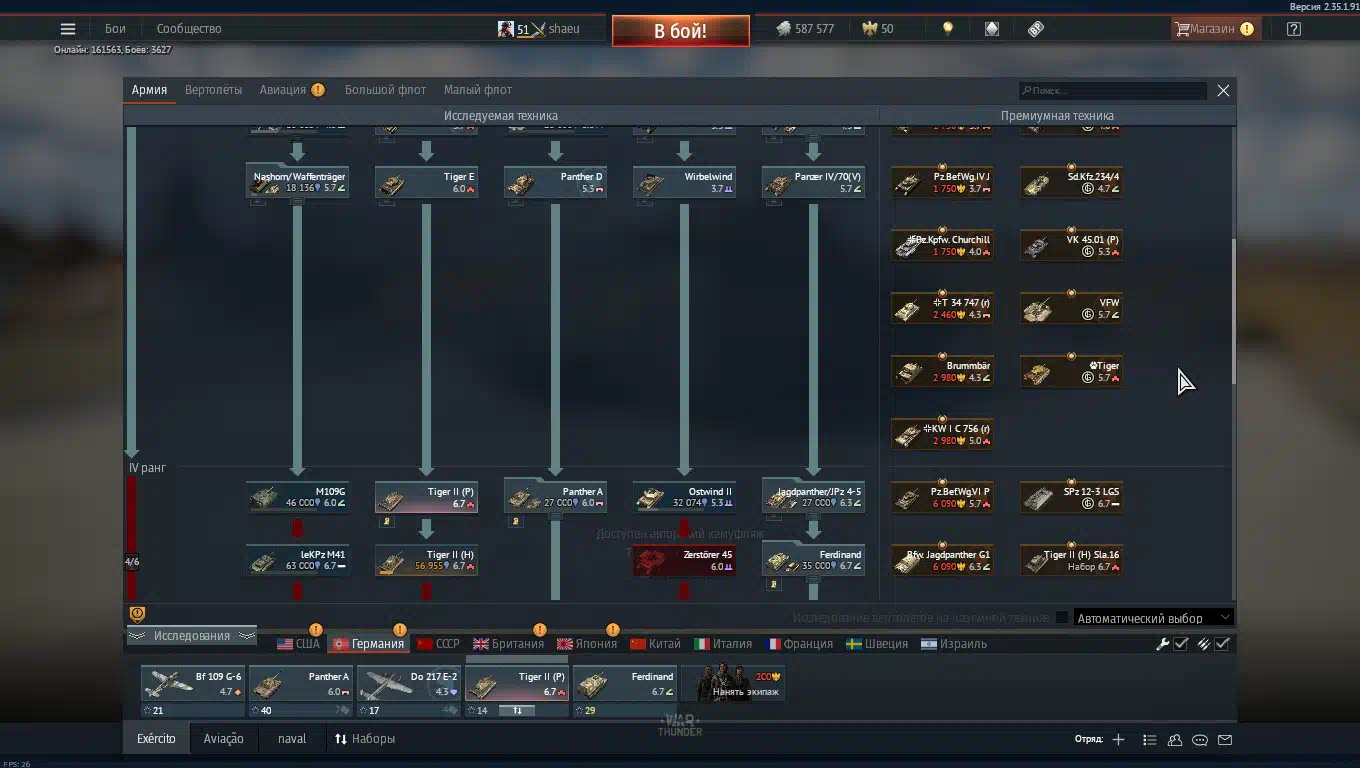Open the mail envelope icon
This screenshot has height=768, width=1360.
tap(1225, 740)
